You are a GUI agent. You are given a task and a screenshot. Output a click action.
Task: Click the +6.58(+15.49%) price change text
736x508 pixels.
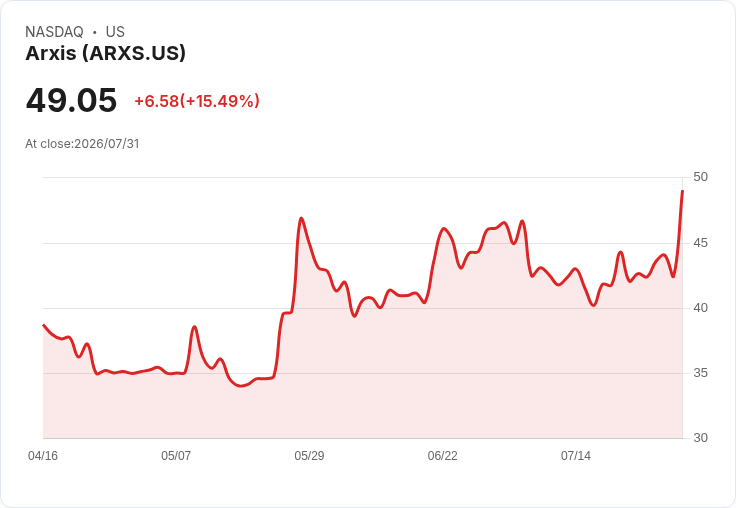click(197, 101)
